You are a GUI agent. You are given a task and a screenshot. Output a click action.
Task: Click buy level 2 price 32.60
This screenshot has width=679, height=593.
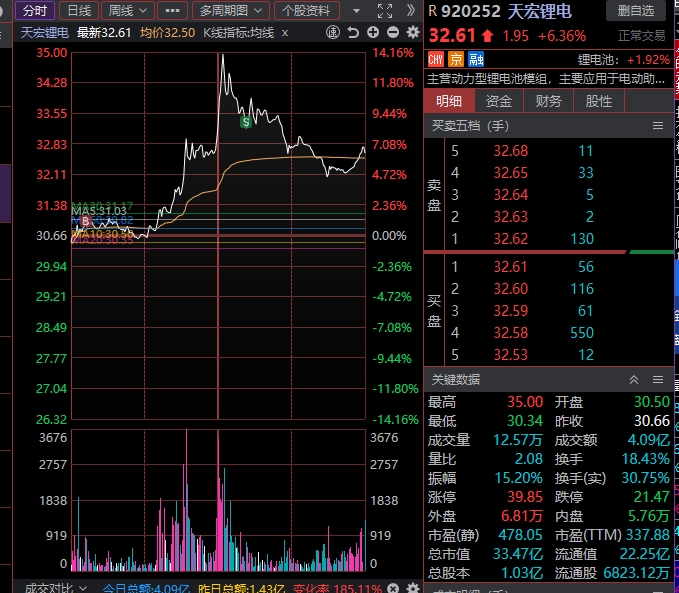coord(511,289)
